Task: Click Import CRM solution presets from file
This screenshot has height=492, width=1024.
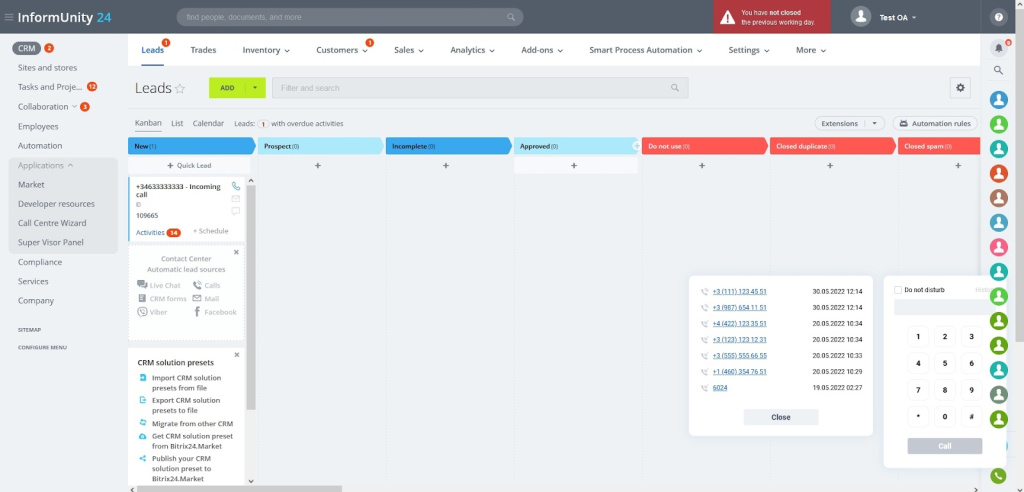Action: tap(186, 383)
